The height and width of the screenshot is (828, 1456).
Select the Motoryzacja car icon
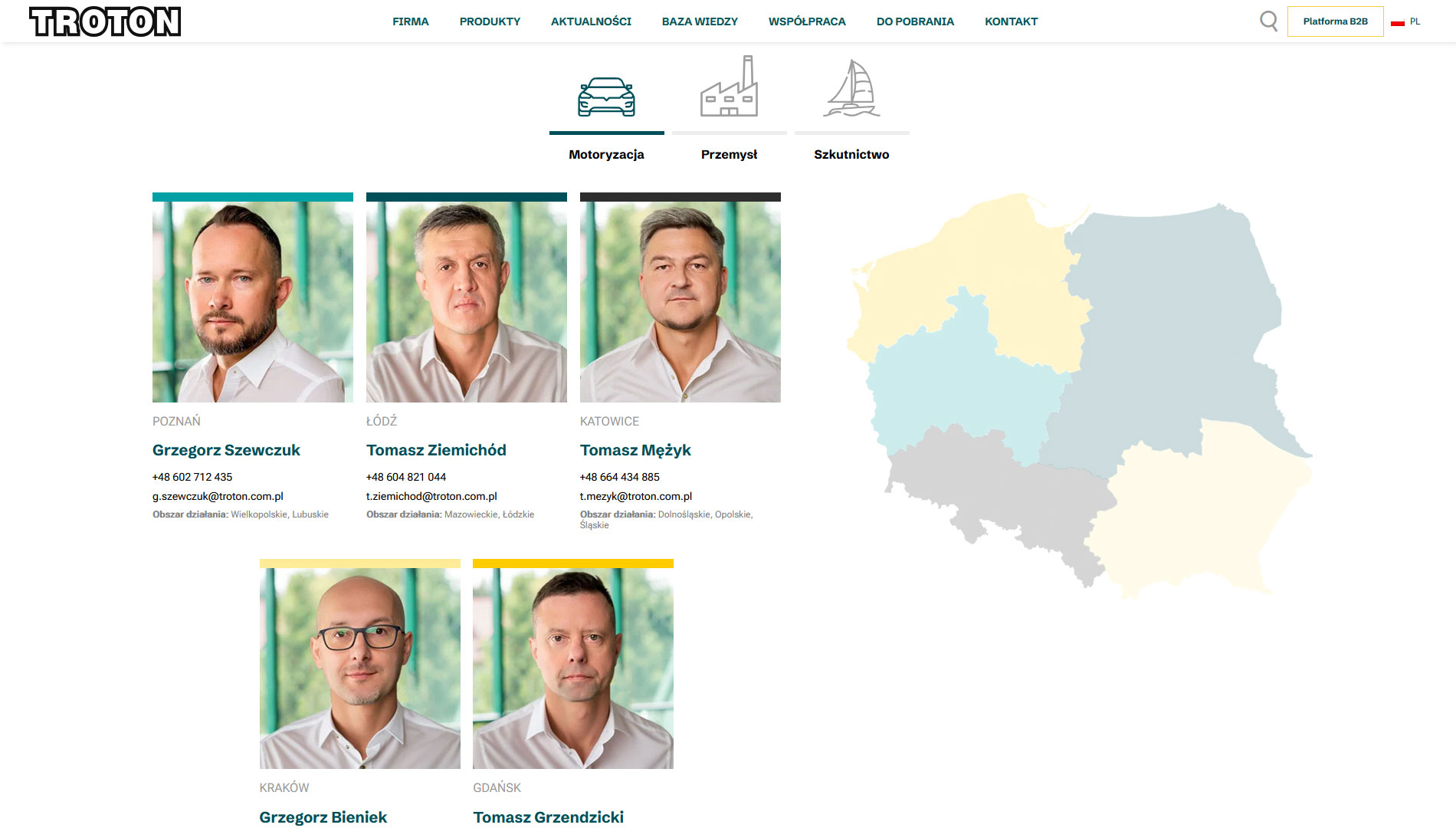pyautogui.click(x=606, y=97)
